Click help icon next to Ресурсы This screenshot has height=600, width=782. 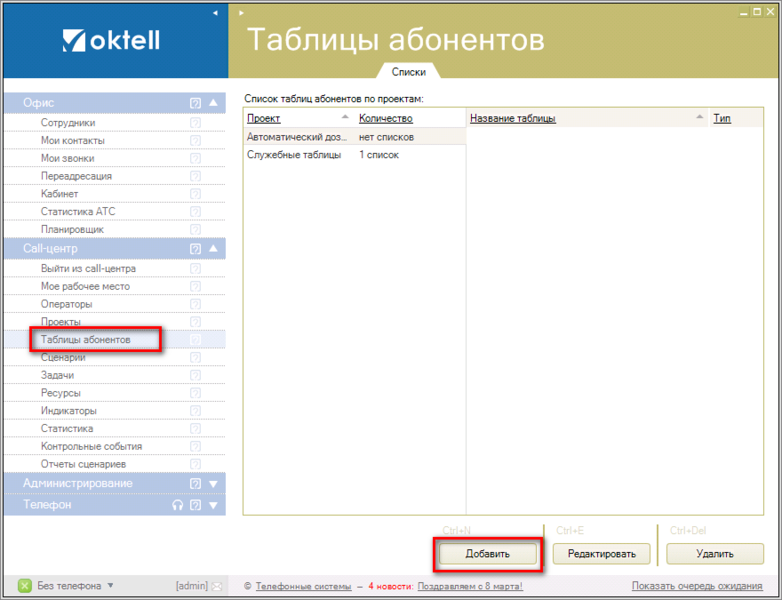(196, 394)
